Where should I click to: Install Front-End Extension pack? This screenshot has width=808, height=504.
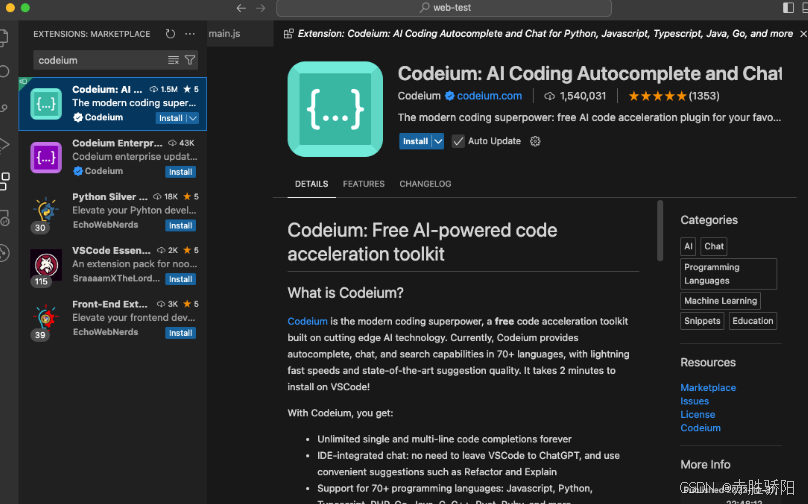point(180,333)
